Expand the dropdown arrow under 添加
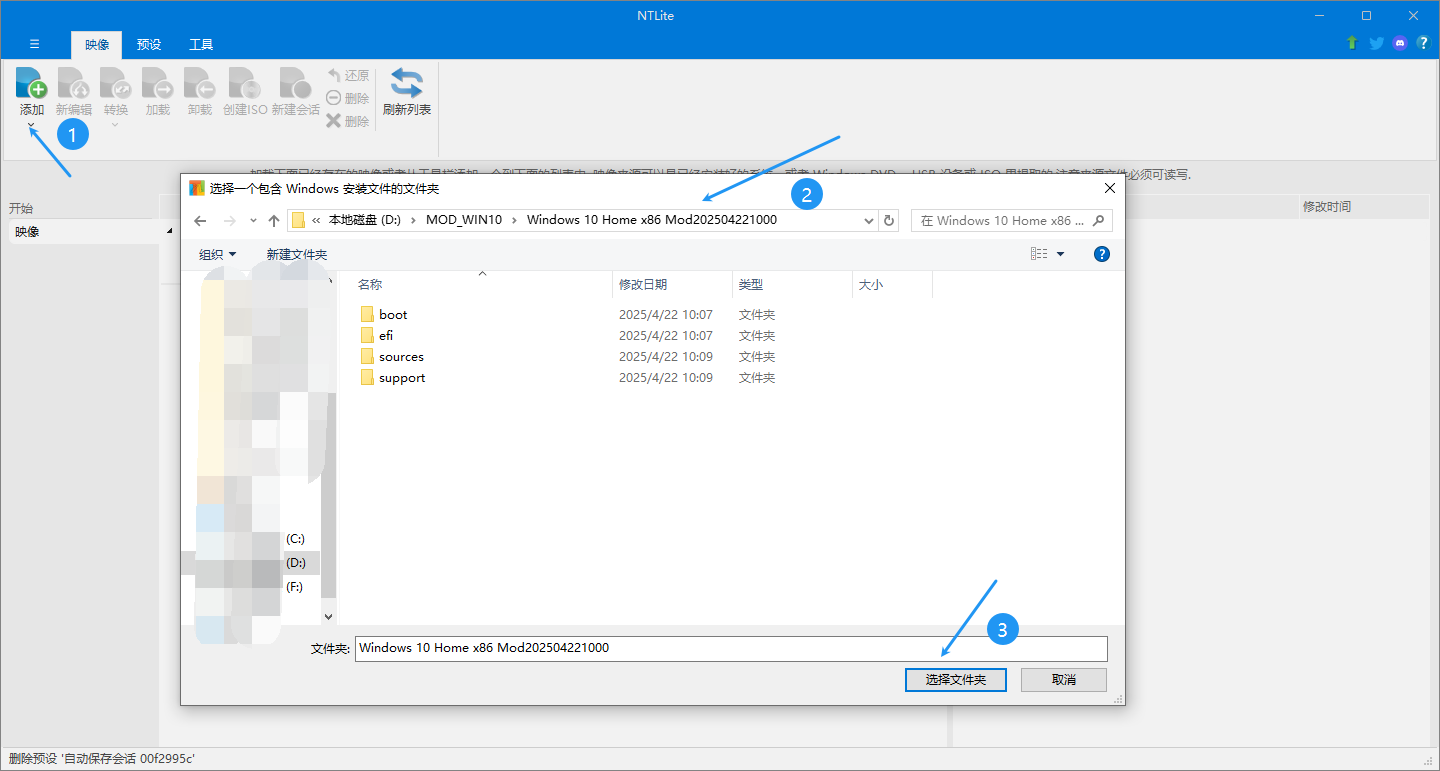 pos(31,125)
